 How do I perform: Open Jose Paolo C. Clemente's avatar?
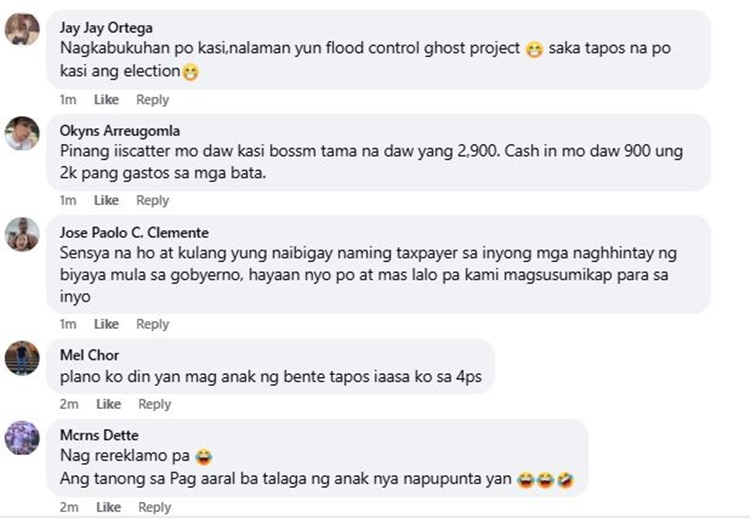[22, 234]
